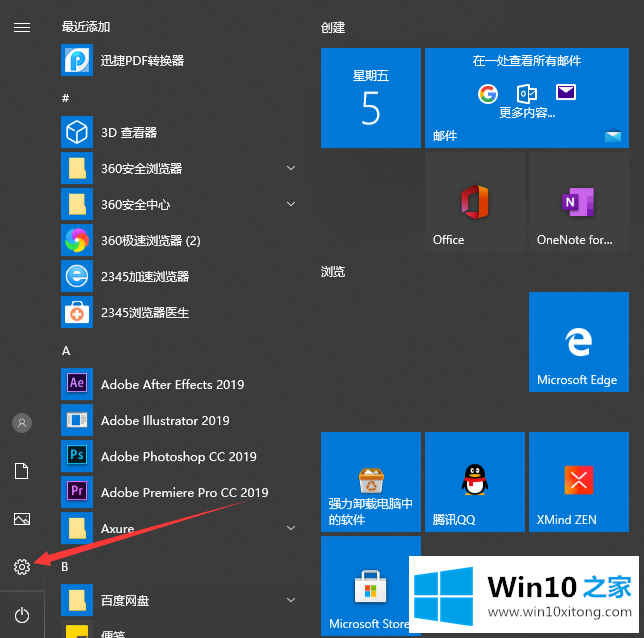Launch the 2345加速浏览器 icon
Screen dimensions: 644x638
coord(77,276)
